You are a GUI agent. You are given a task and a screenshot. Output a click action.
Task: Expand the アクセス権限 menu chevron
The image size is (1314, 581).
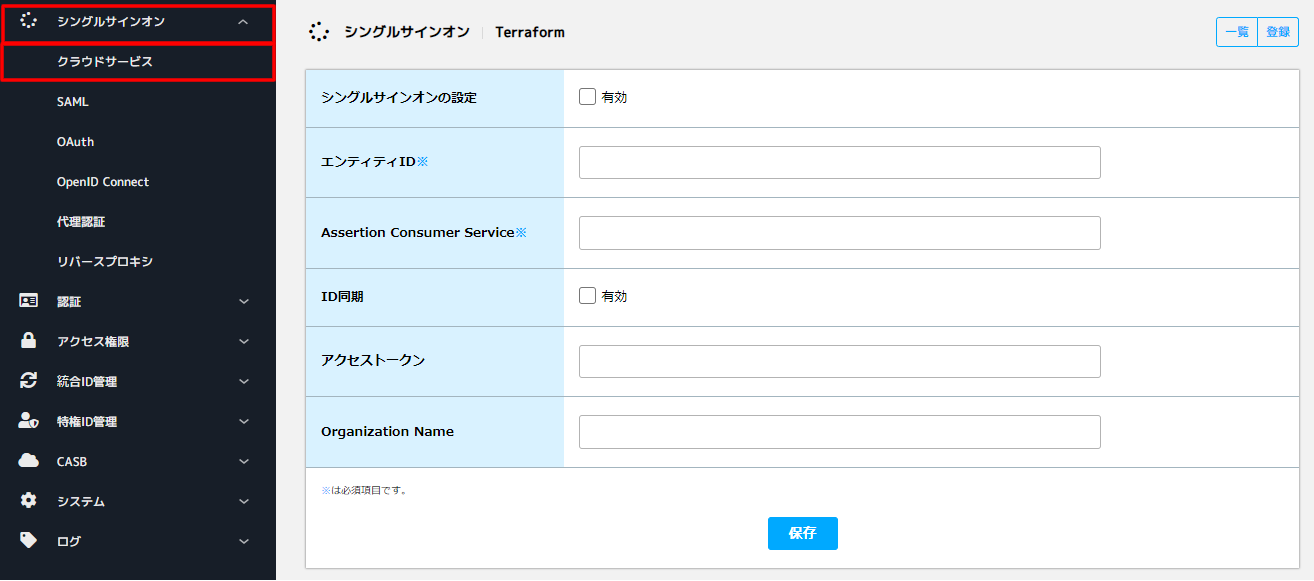(244, 342)
